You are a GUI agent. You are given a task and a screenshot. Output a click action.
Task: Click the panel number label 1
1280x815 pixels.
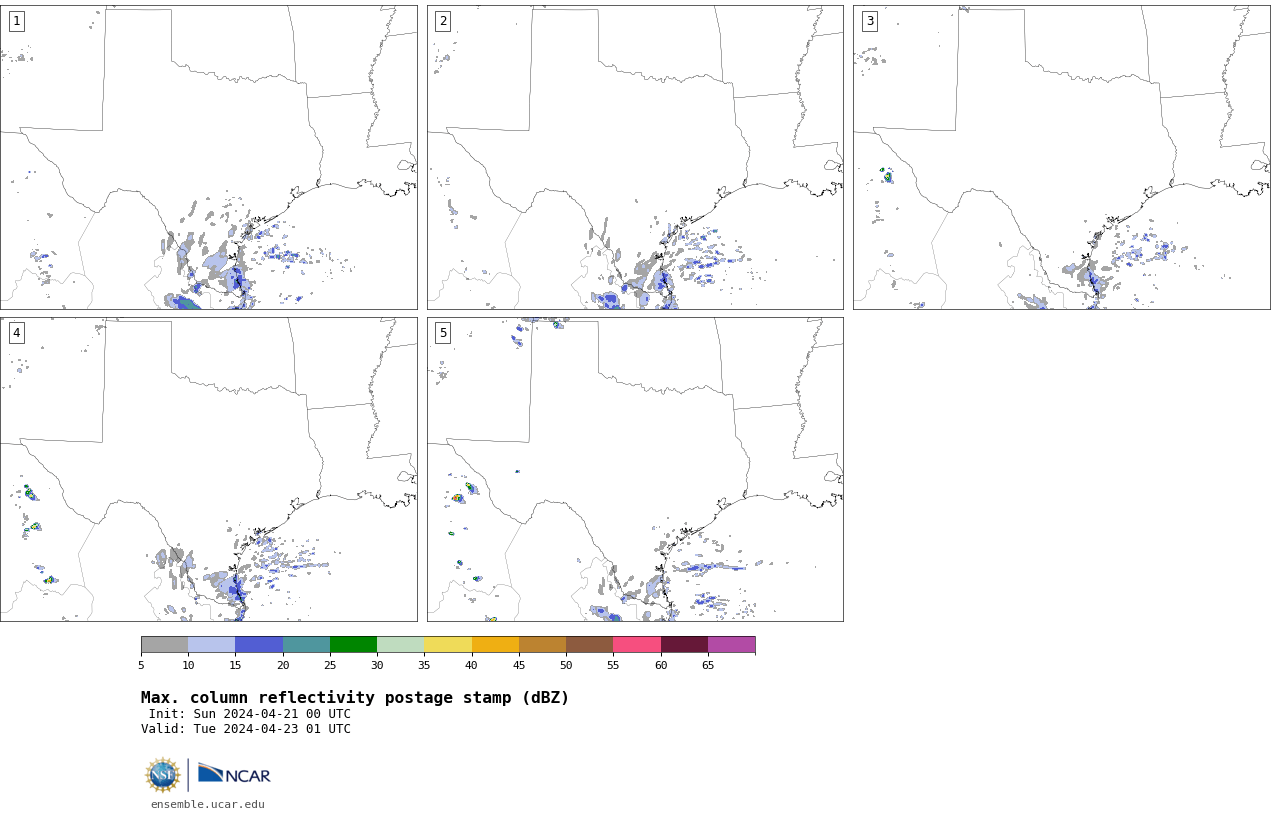[x=16, y=21]
